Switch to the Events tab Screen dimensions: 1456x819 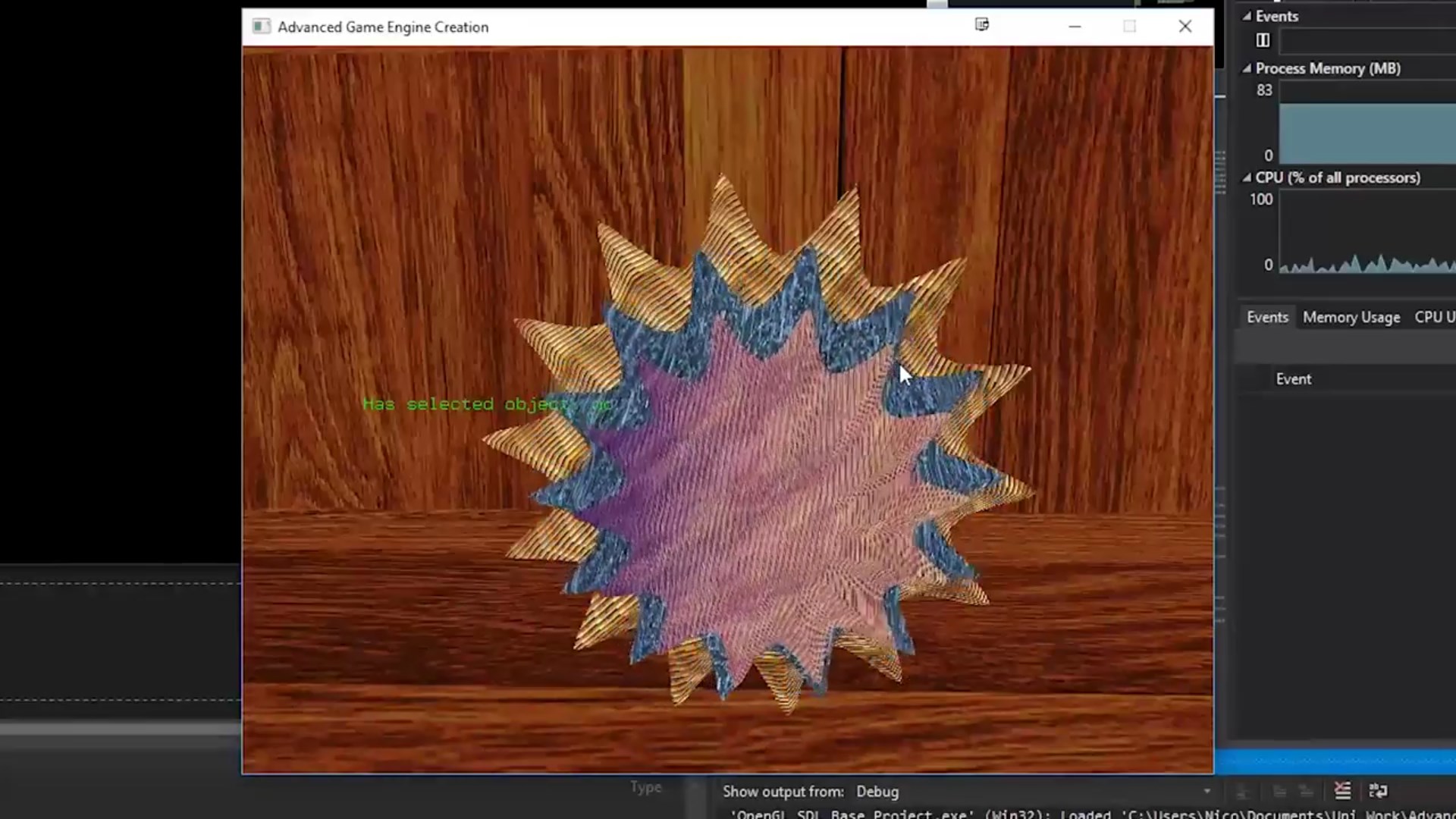[1267, 317]
